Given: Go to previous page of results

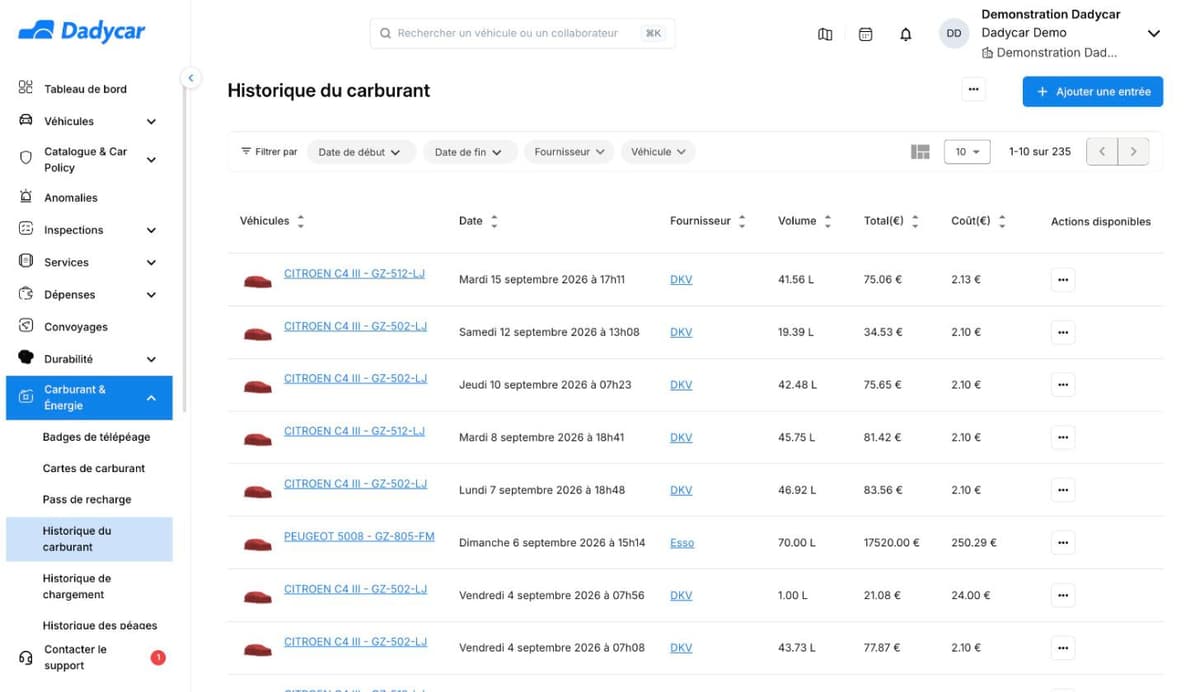Looking at the screenshot, I should 1102,152.
